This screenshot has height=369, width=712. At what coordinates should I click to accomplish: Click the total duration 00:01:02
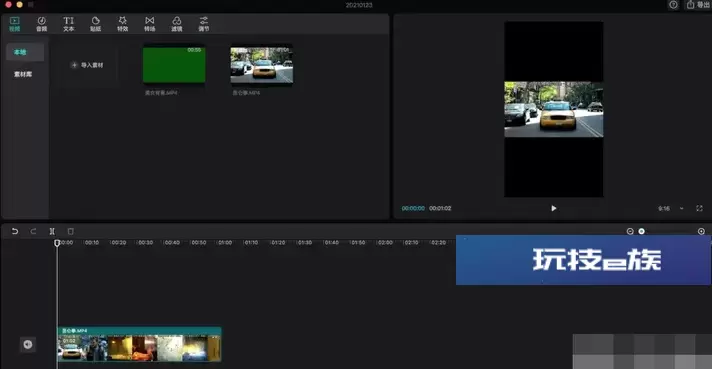point(440,208)
